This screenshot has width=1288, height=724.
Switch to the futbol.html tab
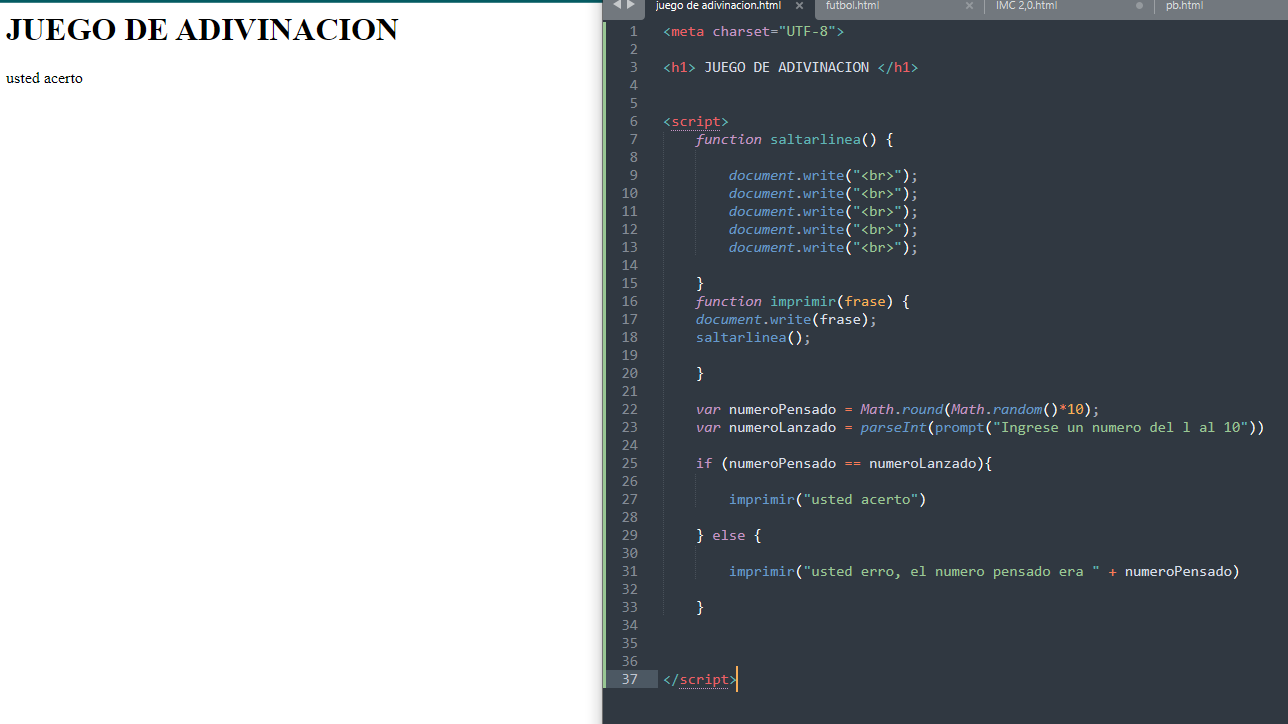pyautogui.click(x=853, y=6)
